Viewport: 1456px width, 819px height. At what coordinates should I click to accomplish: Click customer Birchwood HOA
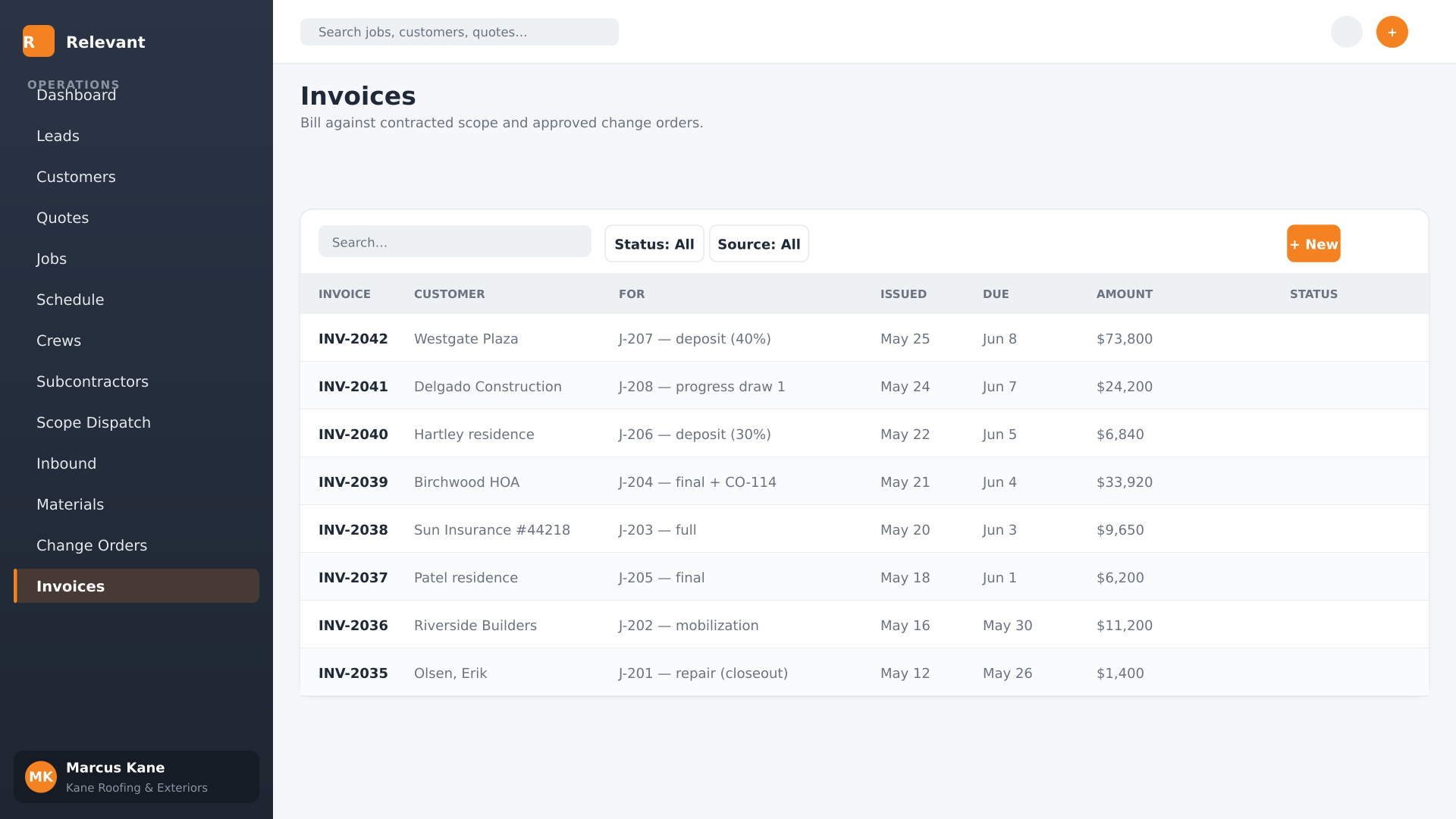point(466,482)
